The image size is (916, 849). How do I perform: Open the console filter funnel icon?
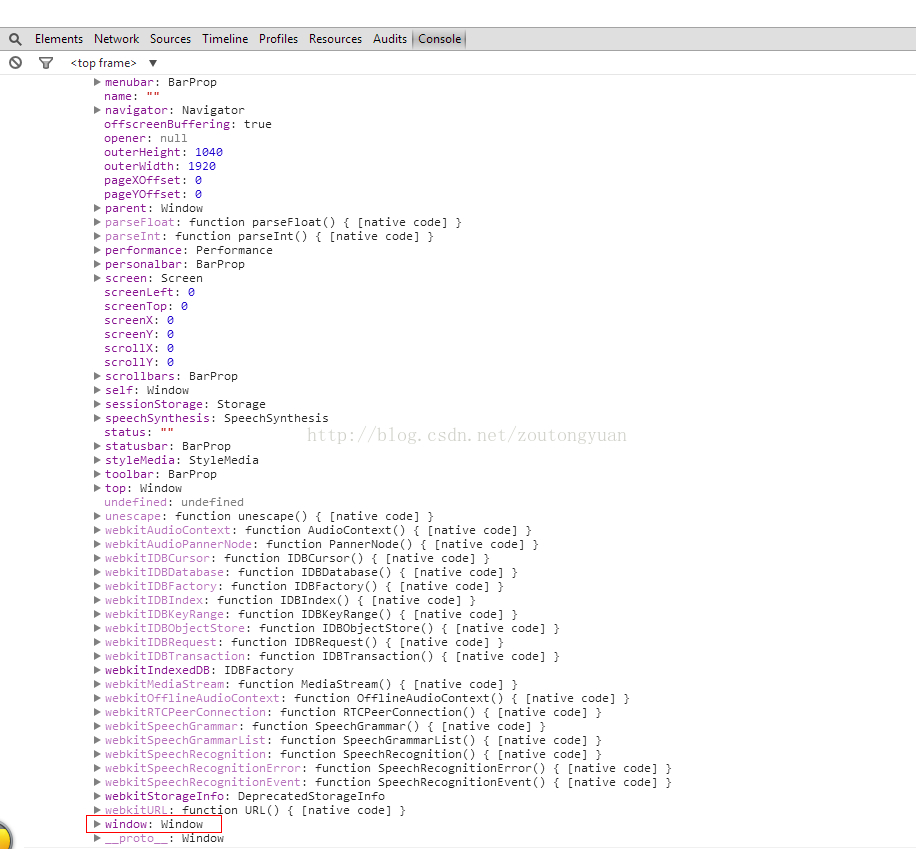click(x=45, y=63)
